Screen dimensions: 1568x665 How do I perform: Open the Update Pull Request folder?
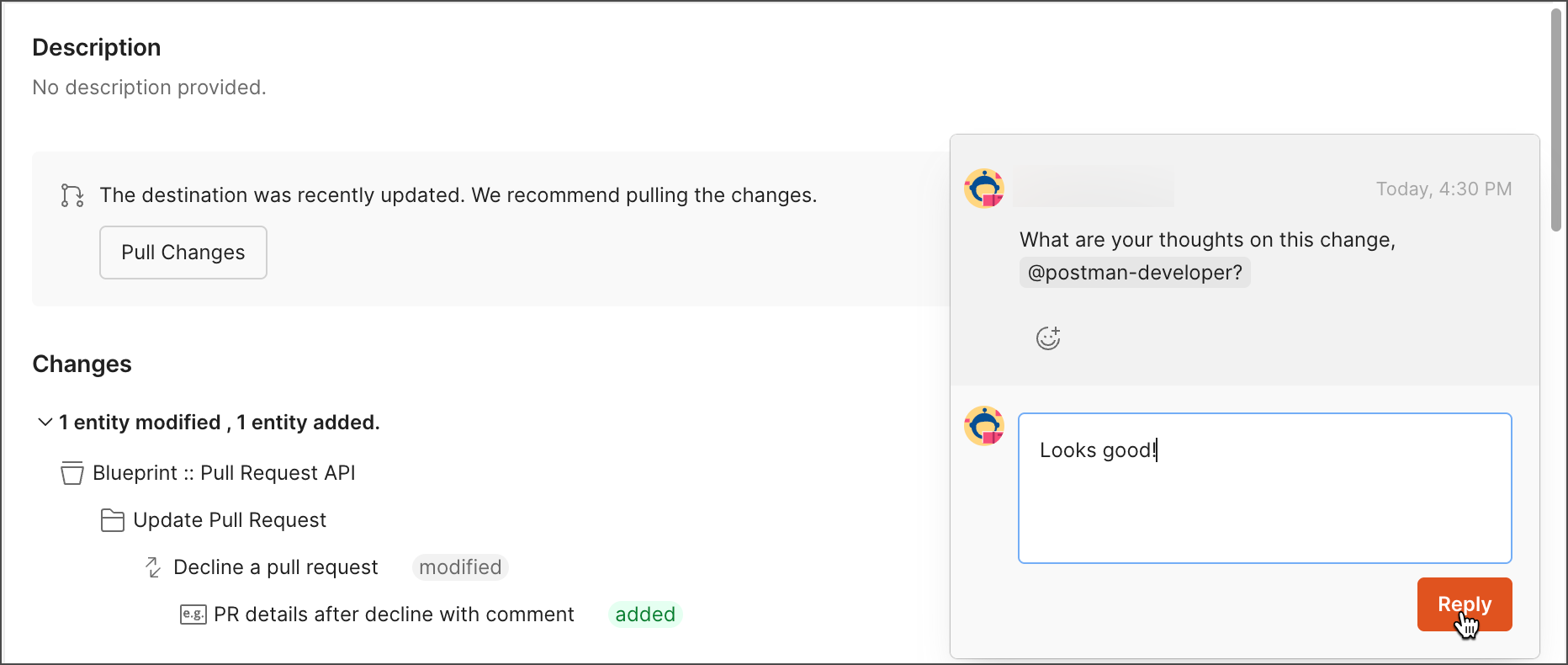point(230,520)
